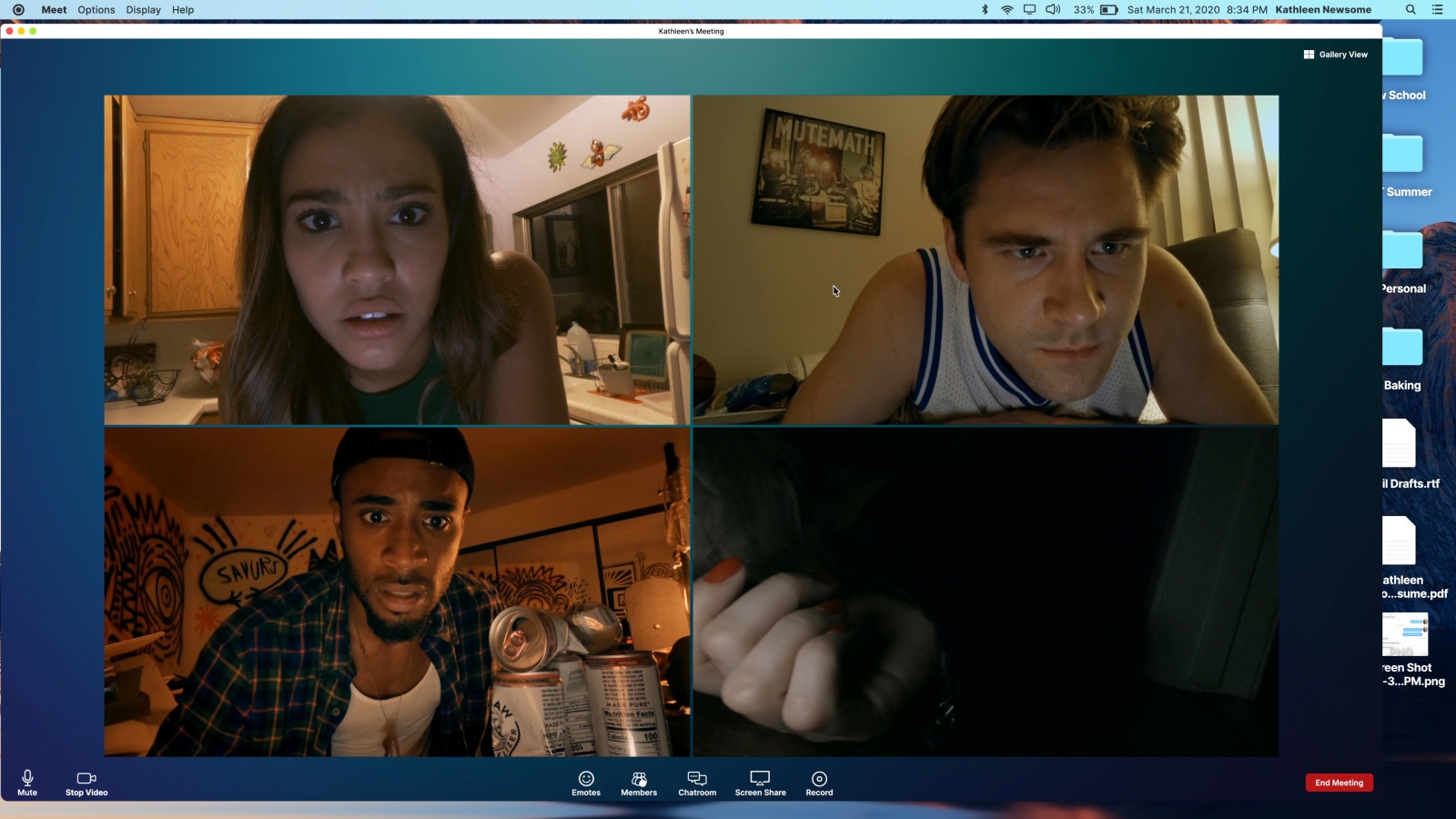Click the Spotlight search icon
This screenshot has width=1456, height=819.
[x=1410, y=10]
